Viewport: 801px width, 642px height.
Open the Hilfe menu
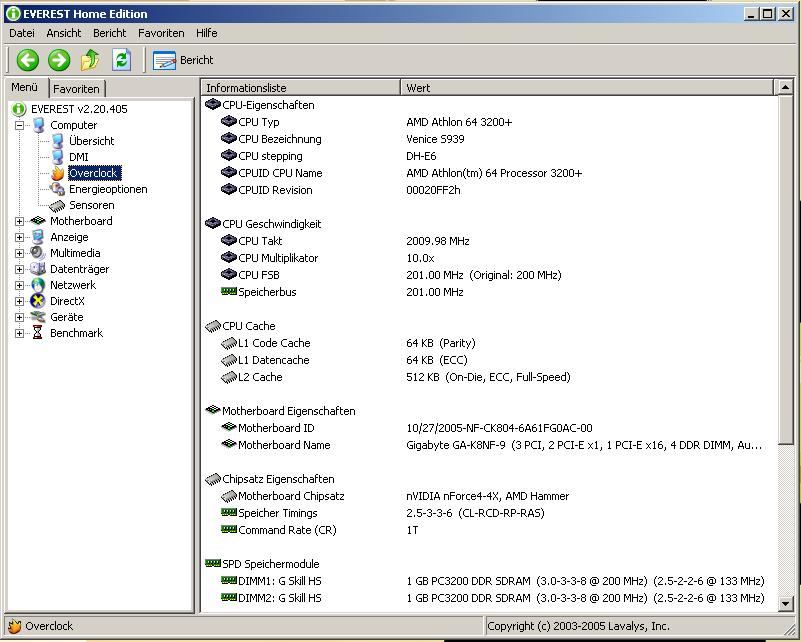[x=206, y=33]
